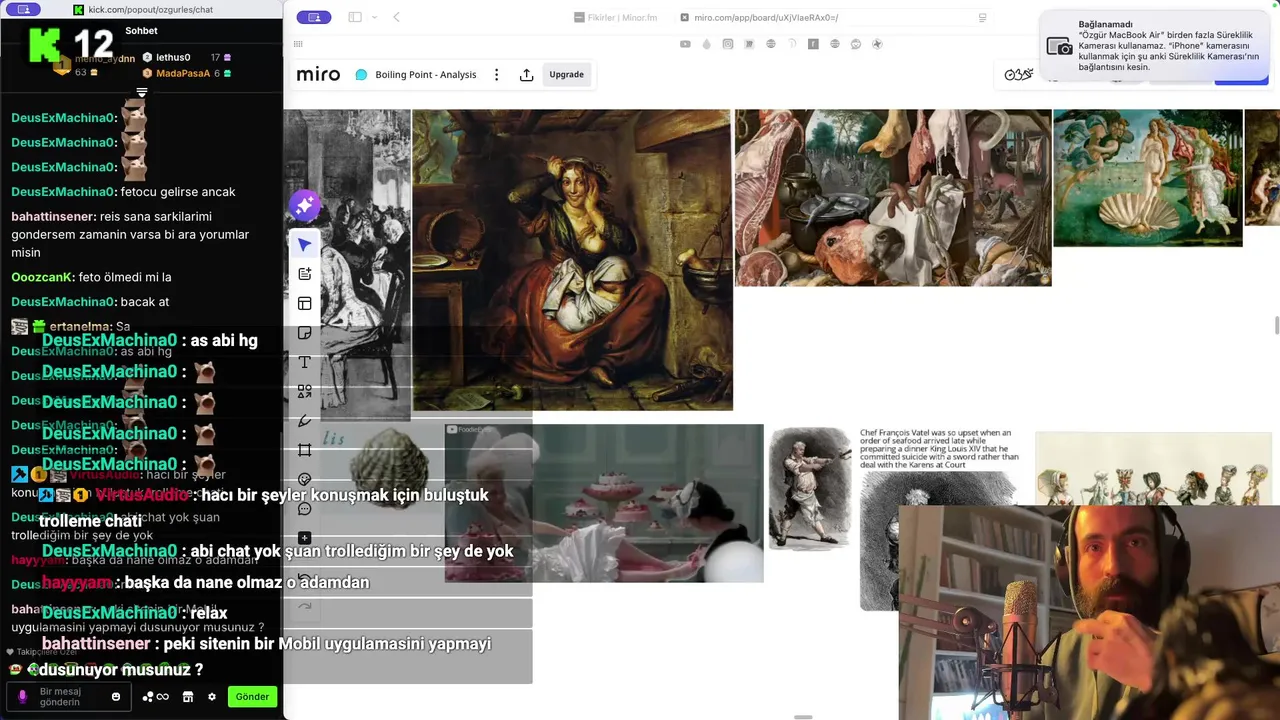This screenshot has height=720, width=1280.
Task: Toggle the browser sidebar panel
Action: coord(355,17)
